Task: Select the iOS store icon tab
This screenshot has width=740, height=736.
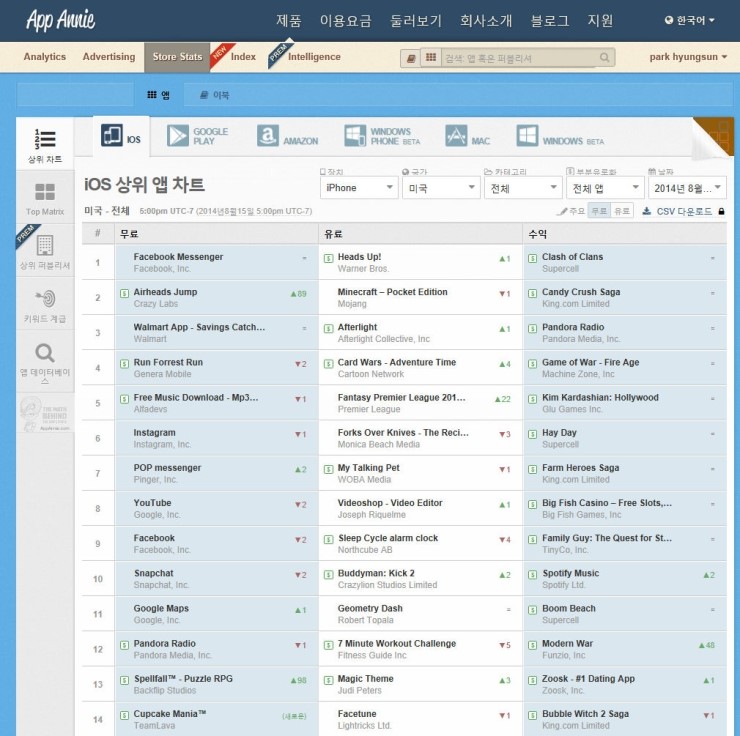Action: (112, 135)
